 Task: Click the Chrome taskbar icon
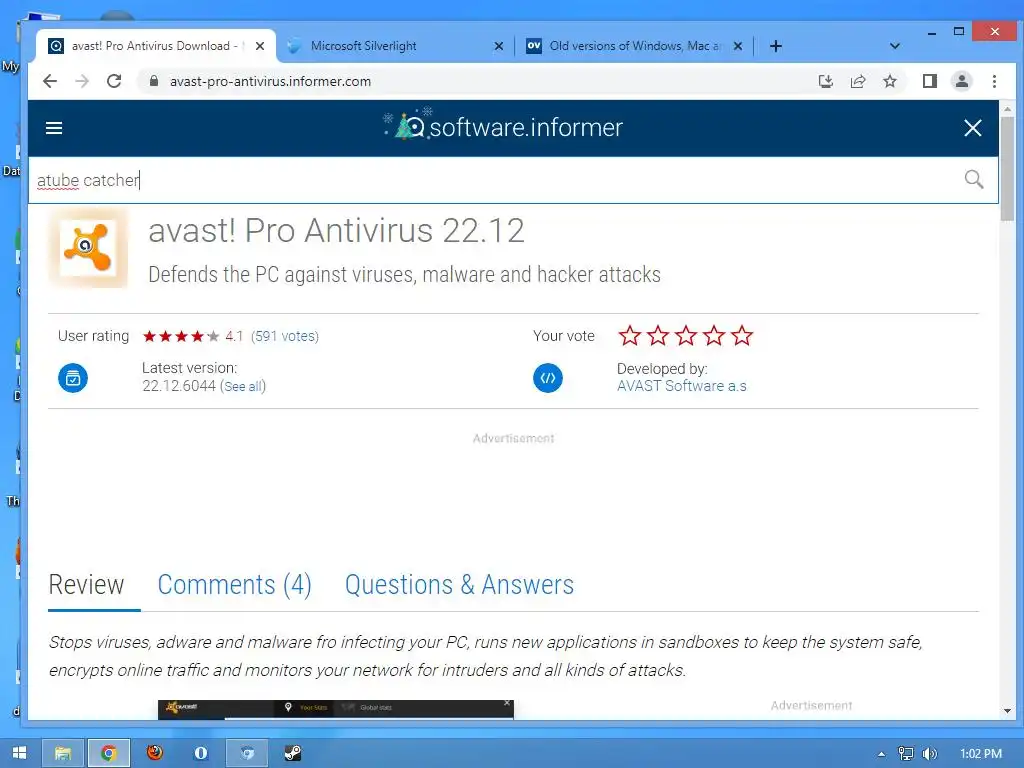[109, 753]
